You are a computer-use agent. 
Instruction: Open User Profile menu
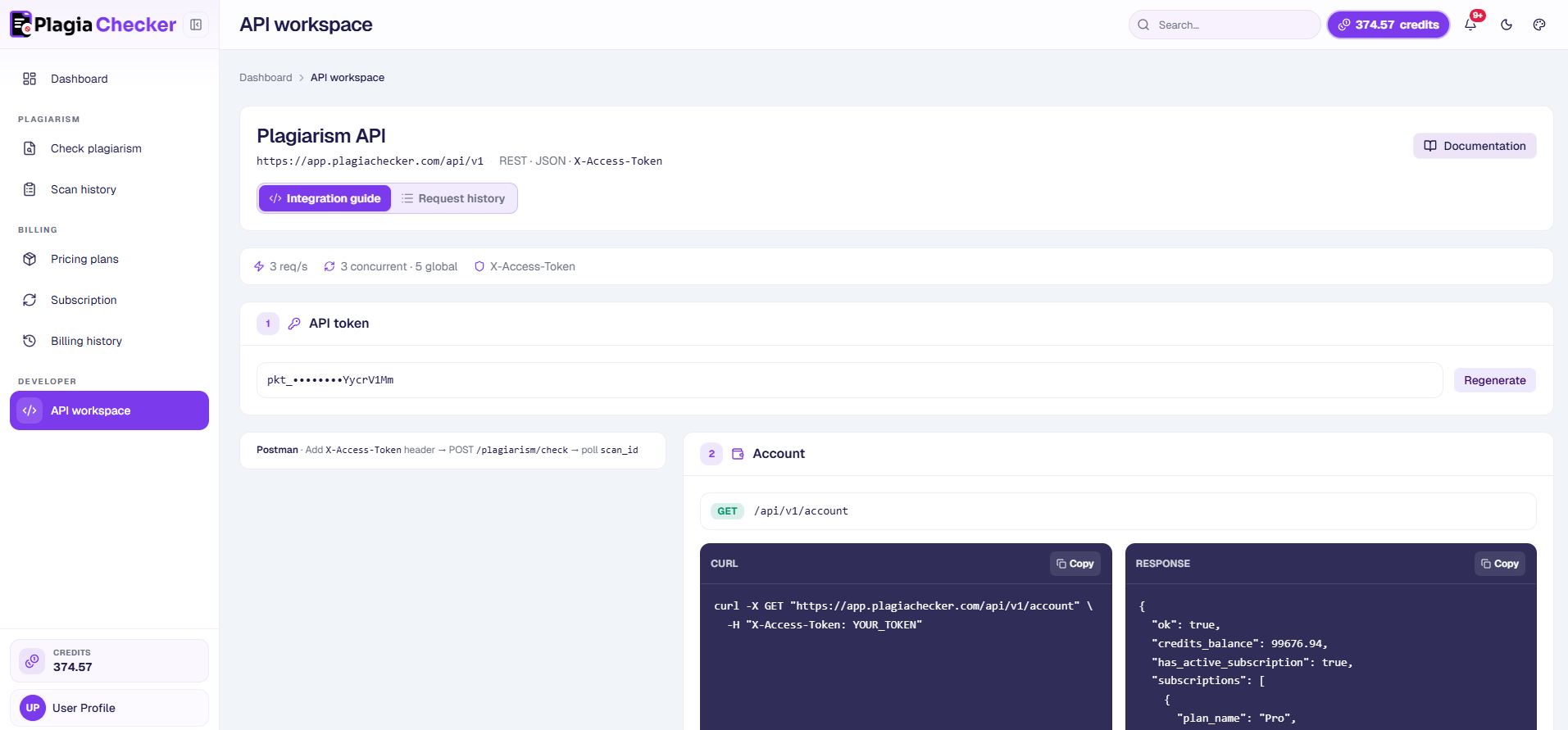[109, 708]
